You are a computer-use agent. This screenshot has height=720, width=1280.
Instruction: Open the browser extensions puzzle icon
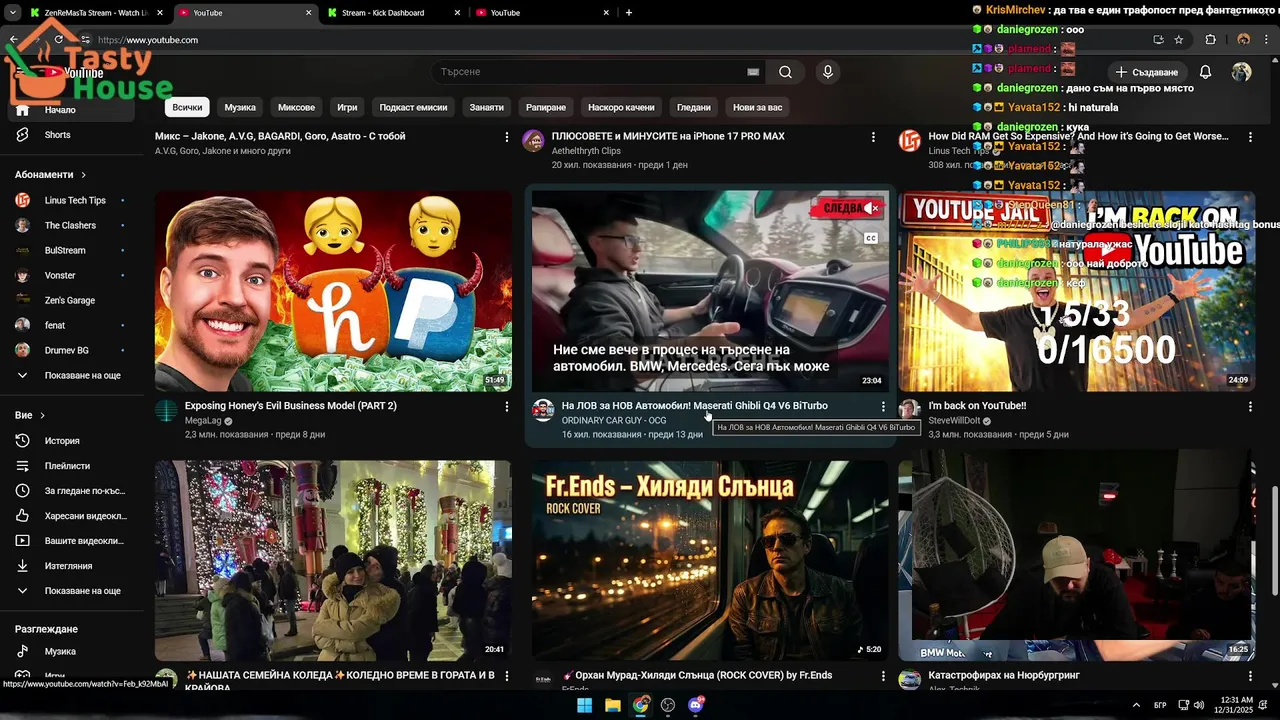tap(1210, 40)
